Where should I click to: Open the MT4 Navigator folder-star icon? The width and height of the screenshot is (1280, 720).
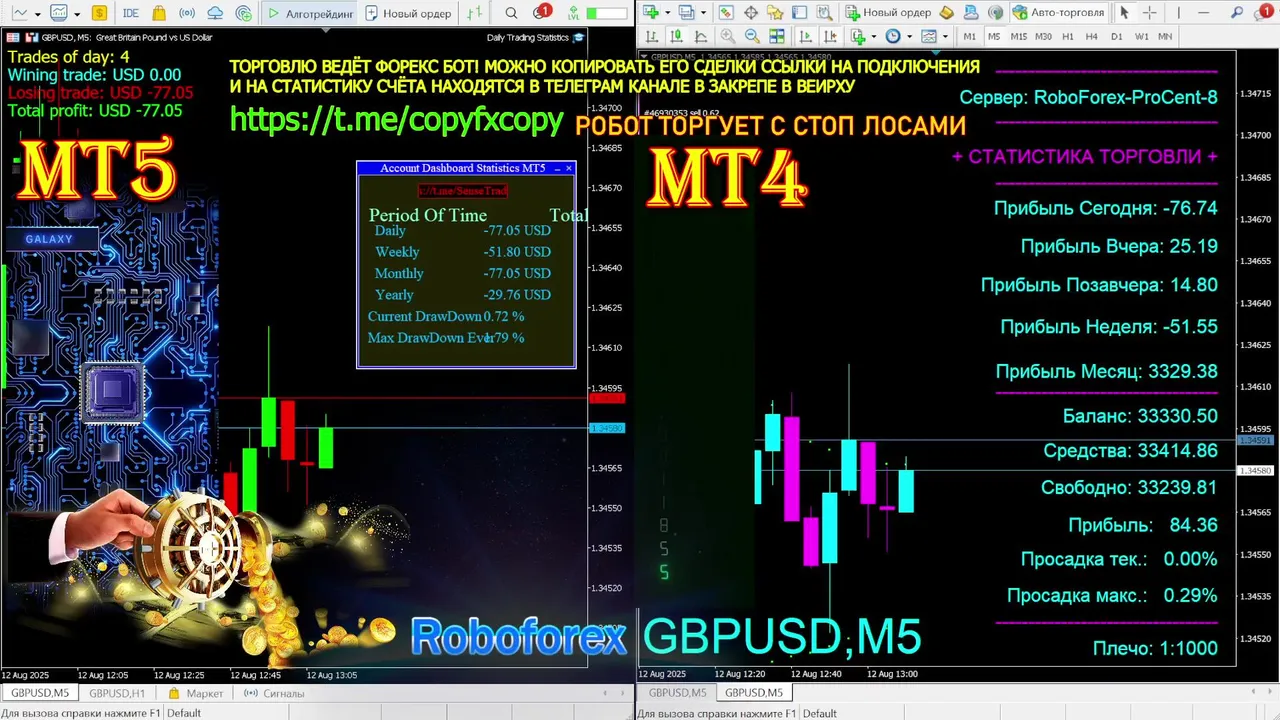775,13
